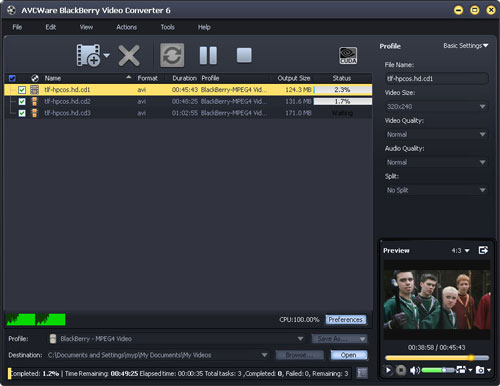Click the preview video thumbnail

(x=437, y=300)
